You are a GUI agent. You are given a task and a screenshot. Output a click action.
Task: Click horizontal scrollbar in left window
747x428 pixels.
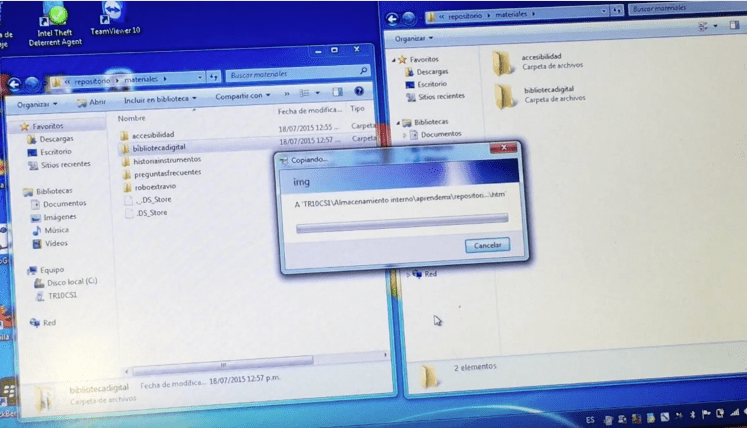pos(223,365)
